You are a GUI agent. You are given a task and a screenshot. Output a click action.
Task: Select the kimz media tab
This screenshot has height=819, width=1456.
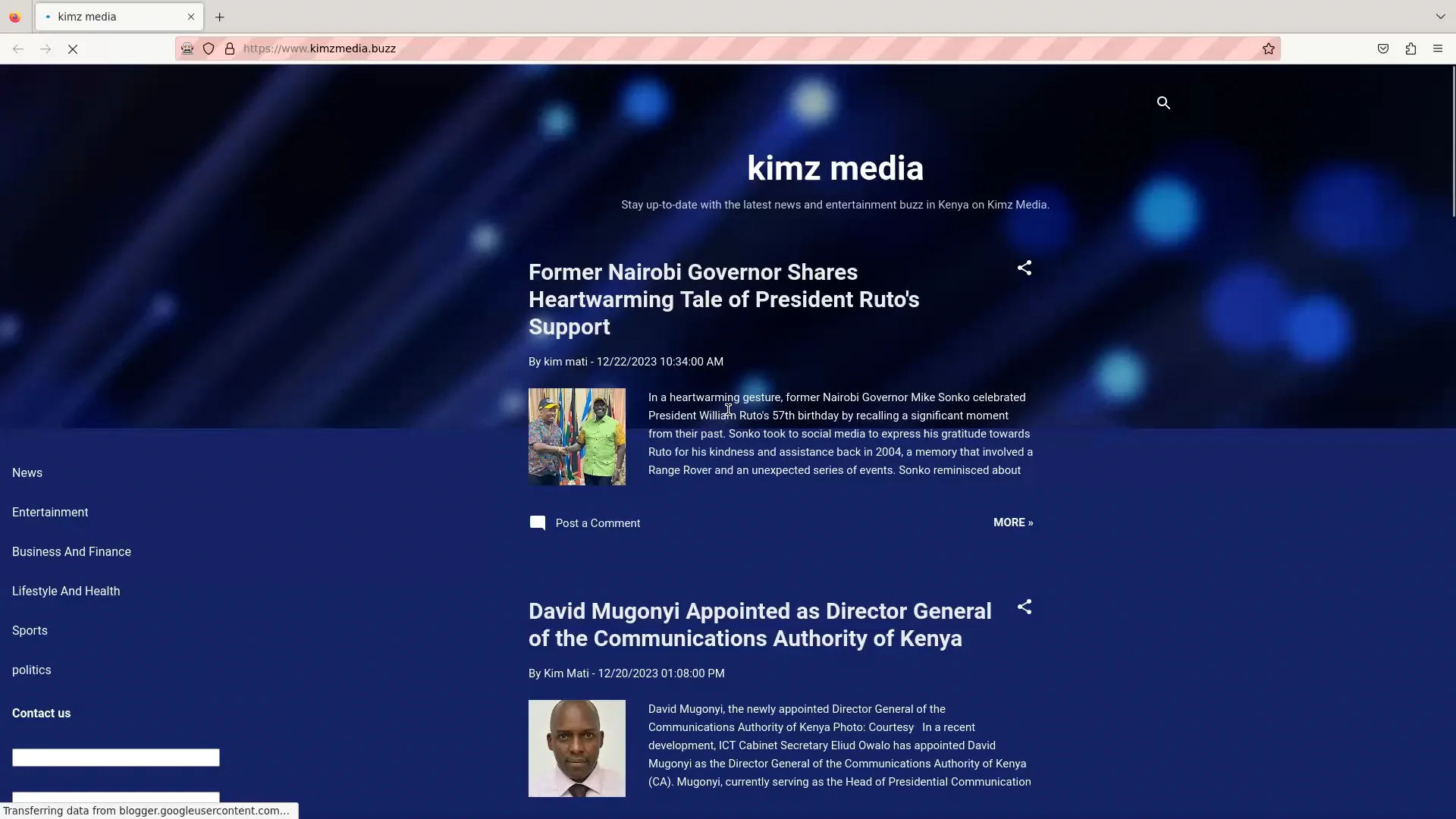pos(119,17)
